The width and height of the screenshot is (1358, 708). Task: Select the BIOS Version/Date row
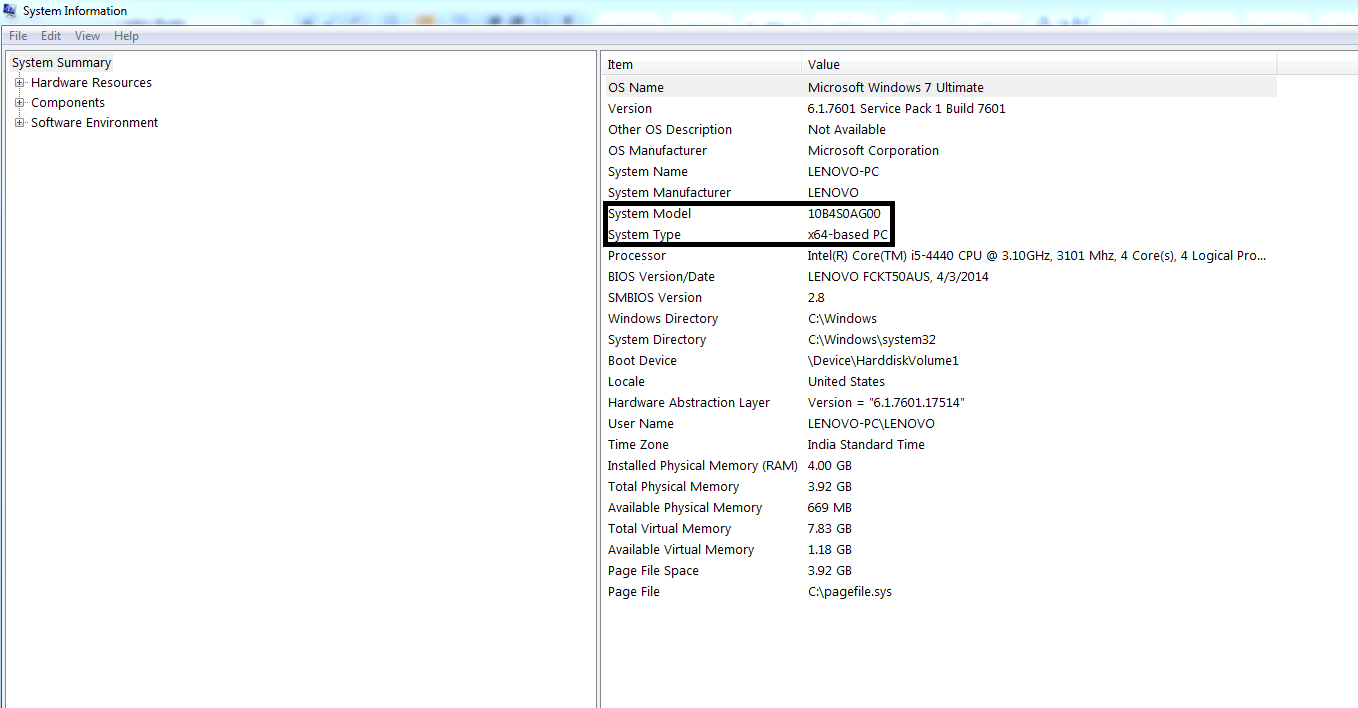tap(940, 277)
